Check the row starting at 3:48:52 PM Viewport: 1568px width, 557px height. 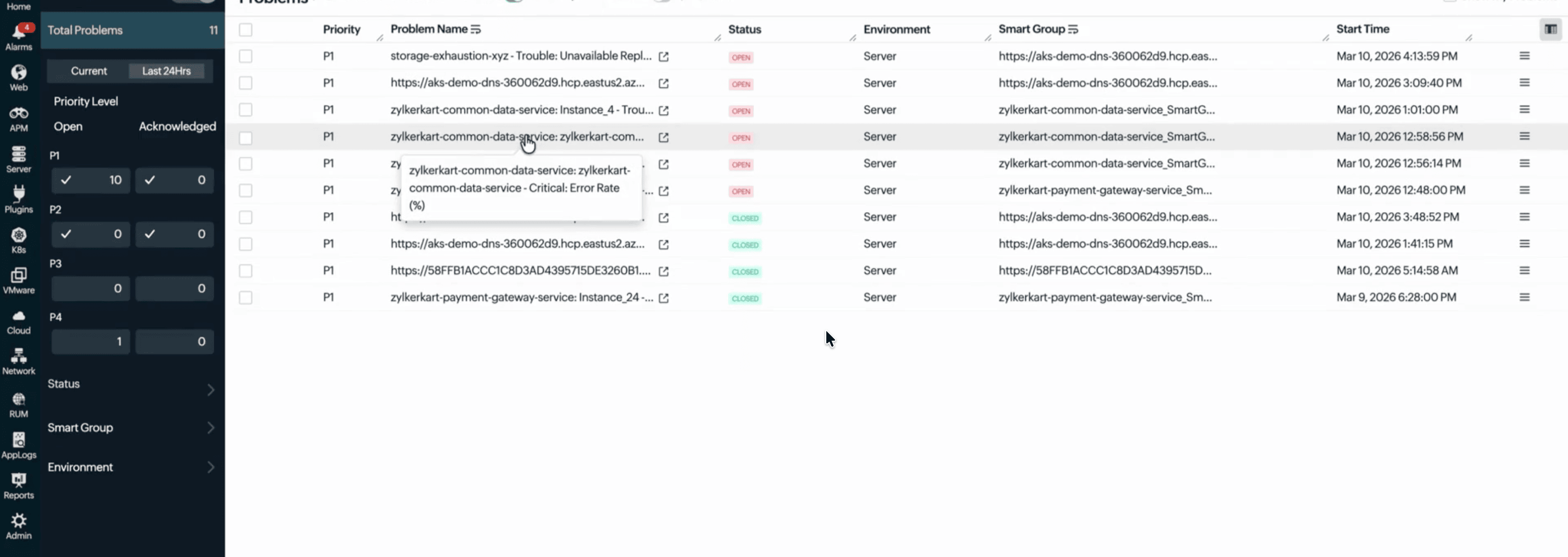[245, 217]
